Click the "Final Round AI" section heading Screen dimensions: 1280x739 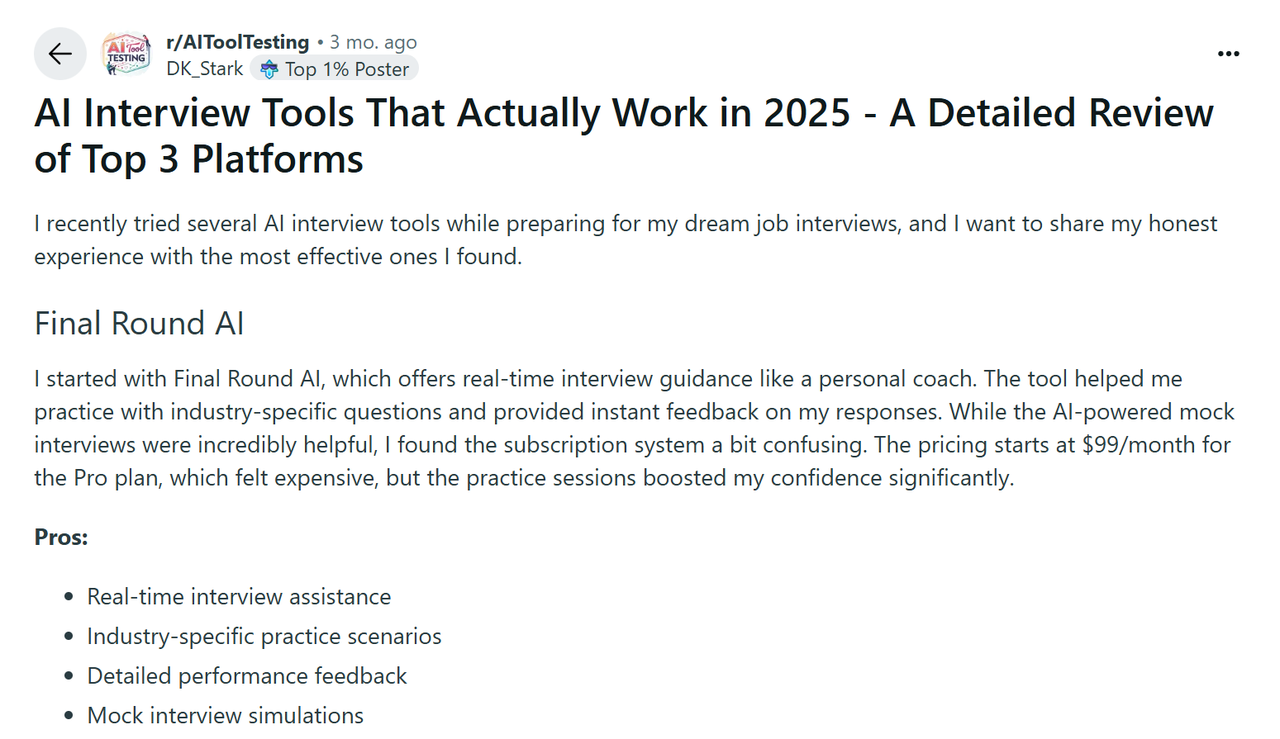click(x=139, y=324)
